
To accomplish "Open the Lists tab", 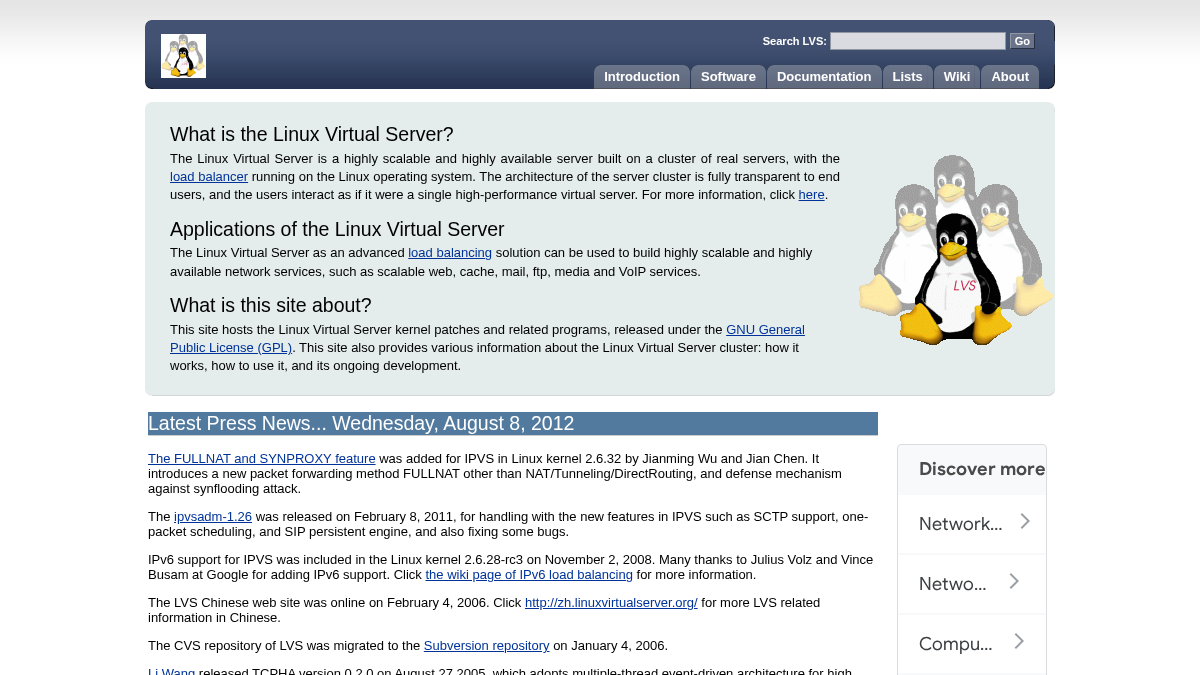I will [x=907, y=77].
